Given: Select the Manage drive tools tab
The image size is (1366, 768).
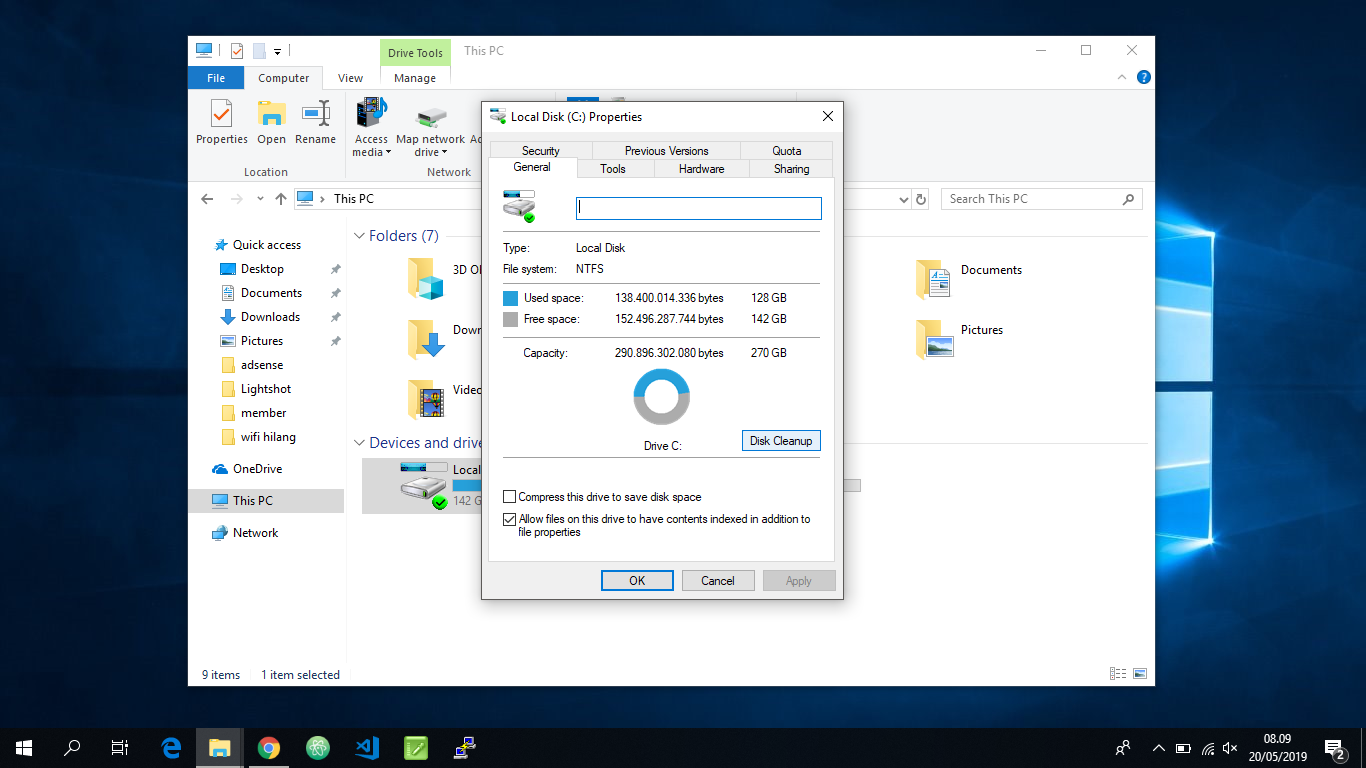Looking at the screenshot, I should point(415,78).
